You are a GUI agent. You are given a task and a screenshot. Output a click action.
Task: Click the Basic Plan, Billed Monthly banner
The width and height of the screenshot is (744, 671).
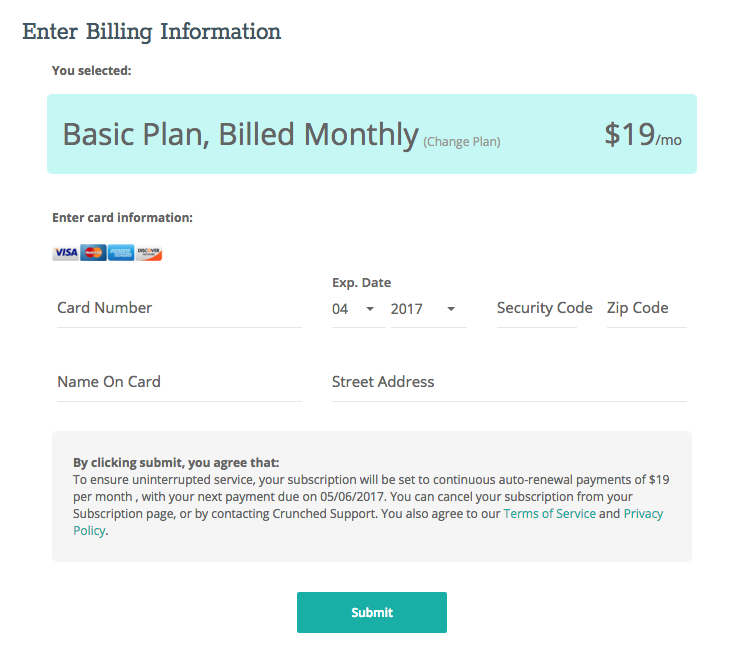tap(372, 134)
